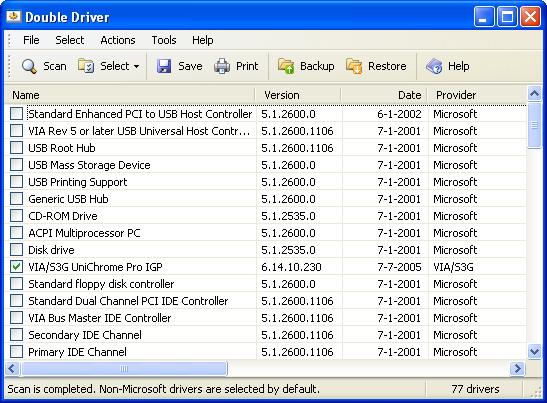This screenshot has width=547, height=403.
Task: Click the horizontal scrollbar right arrow
Action: tap(518, 368)
